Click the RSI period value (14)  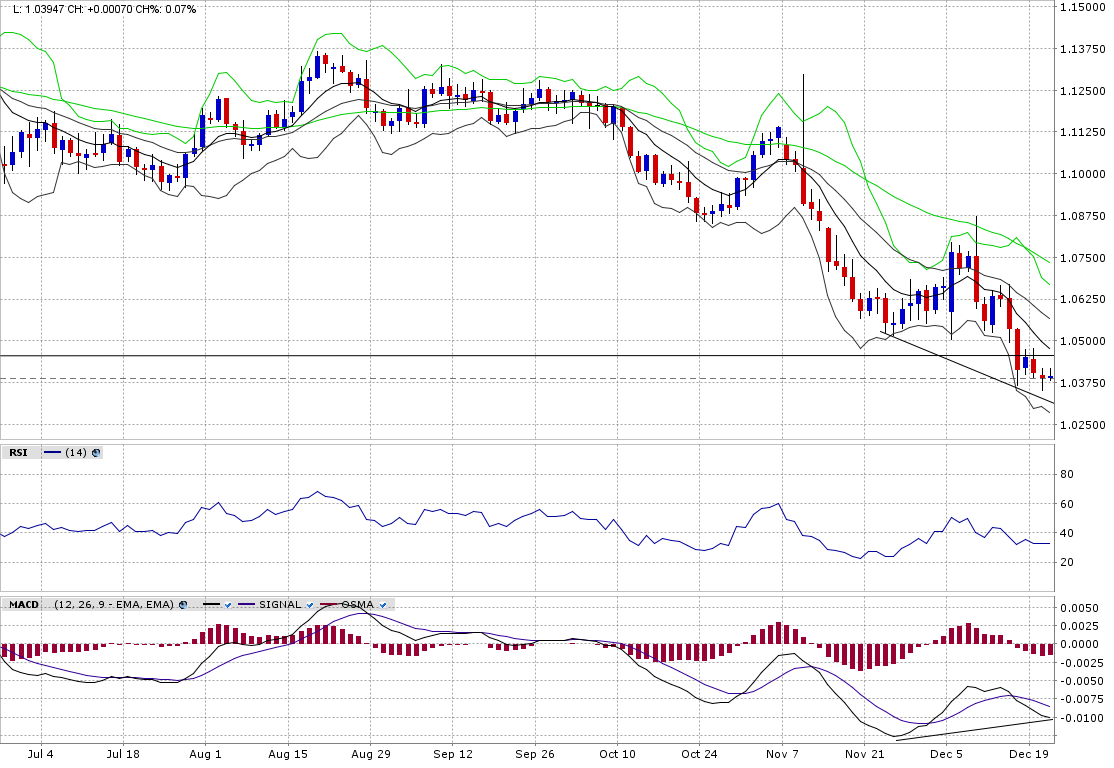pyautogui.click(x=76, y=453)
